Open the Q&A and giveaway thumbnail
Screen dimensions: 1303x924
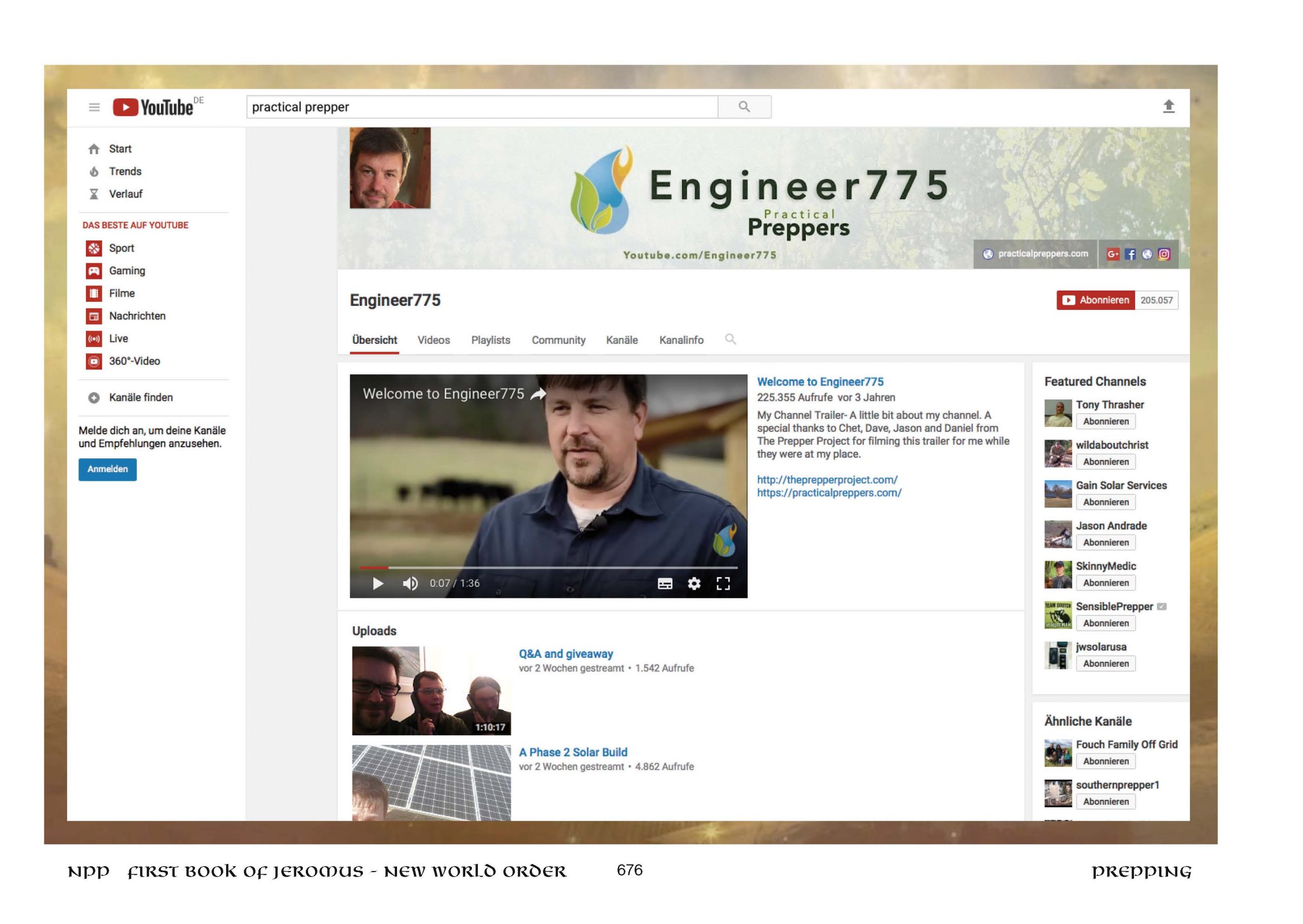431,691
